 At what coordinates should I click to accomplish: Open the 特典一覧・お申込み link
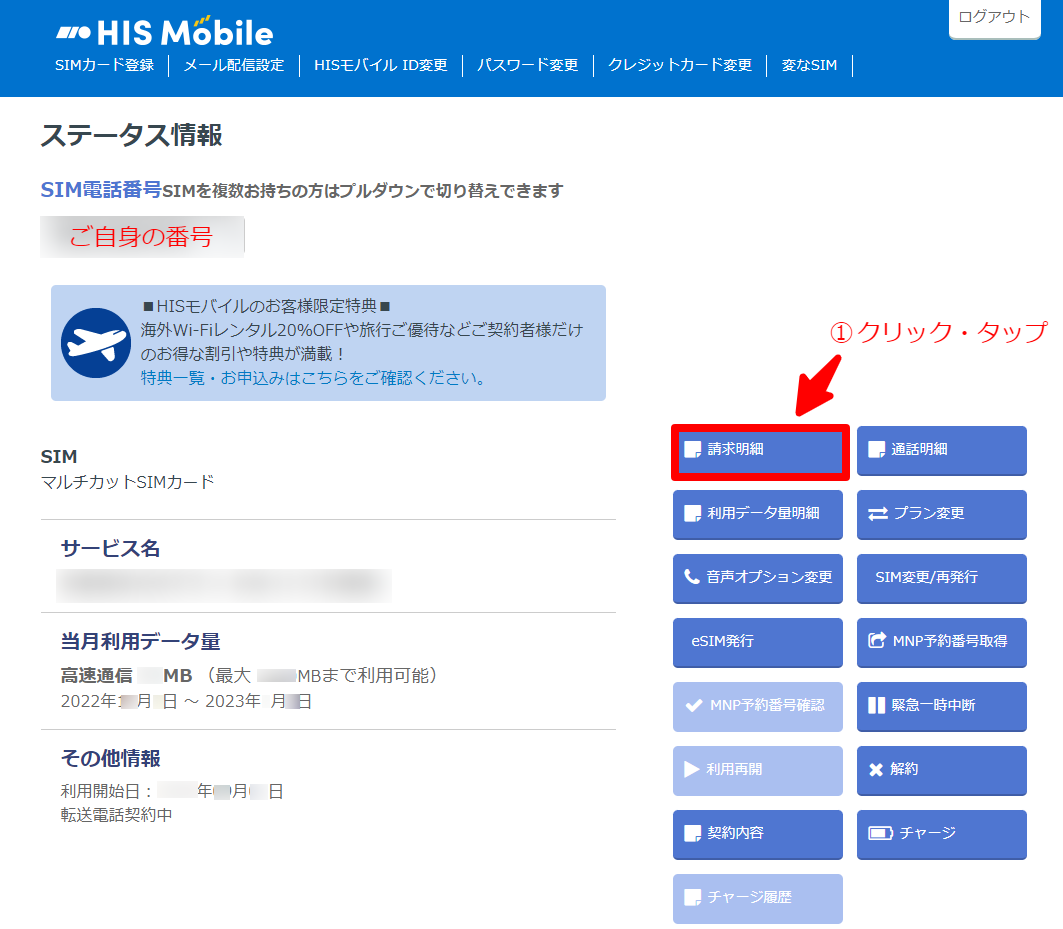[x=313, y=378]
